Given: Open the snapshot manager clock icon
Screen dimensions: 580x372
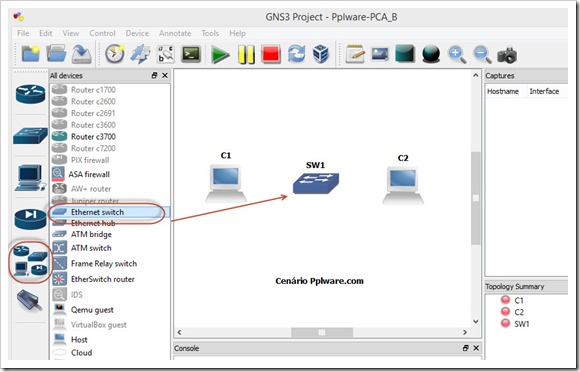Looking at the screenshot, I should click(115, 54).
